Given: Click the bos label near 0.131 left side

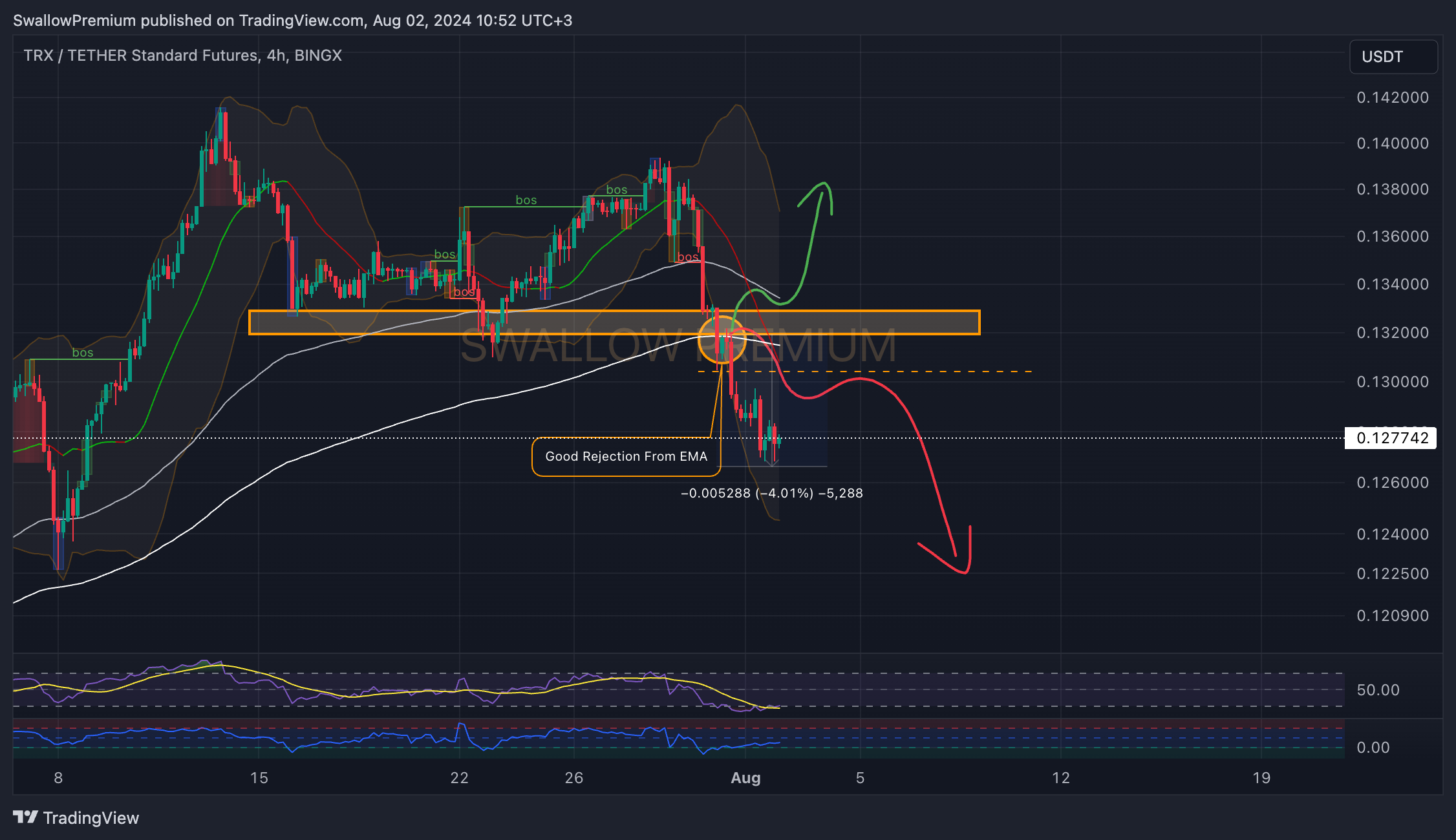Looking at the screenshot, I should pos(83,353).
